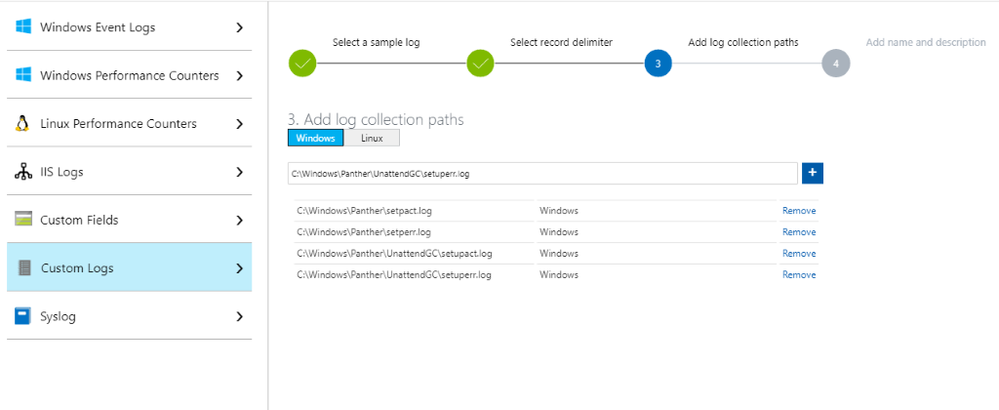Expand Windows Event Logs chevron
This screenshot has height=410, width=999.
coord(240,27)
